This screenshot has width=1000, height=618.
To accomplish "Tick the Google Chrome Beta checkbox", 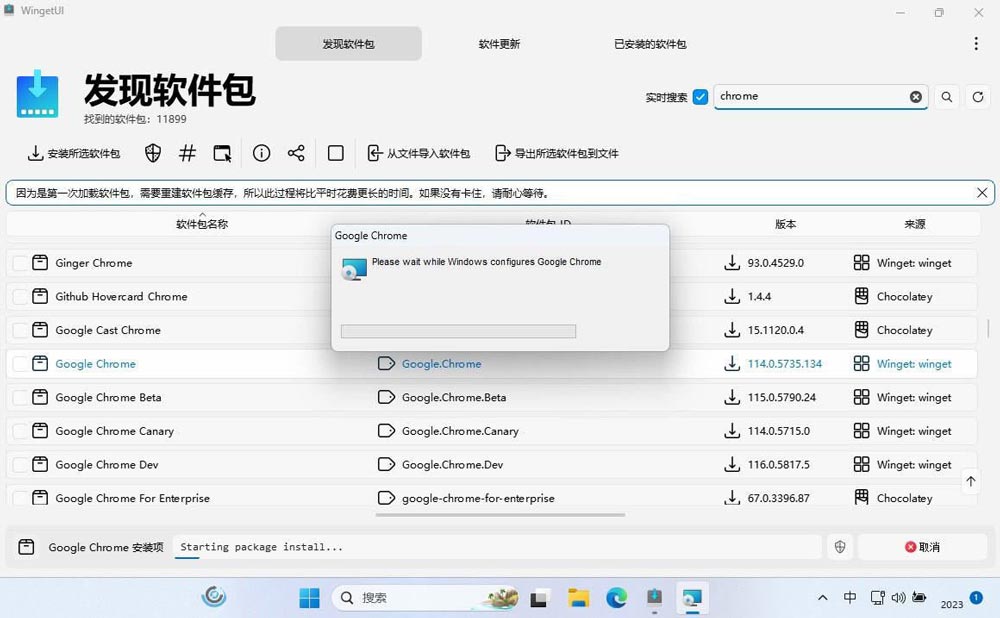I will tap(20, 397).
